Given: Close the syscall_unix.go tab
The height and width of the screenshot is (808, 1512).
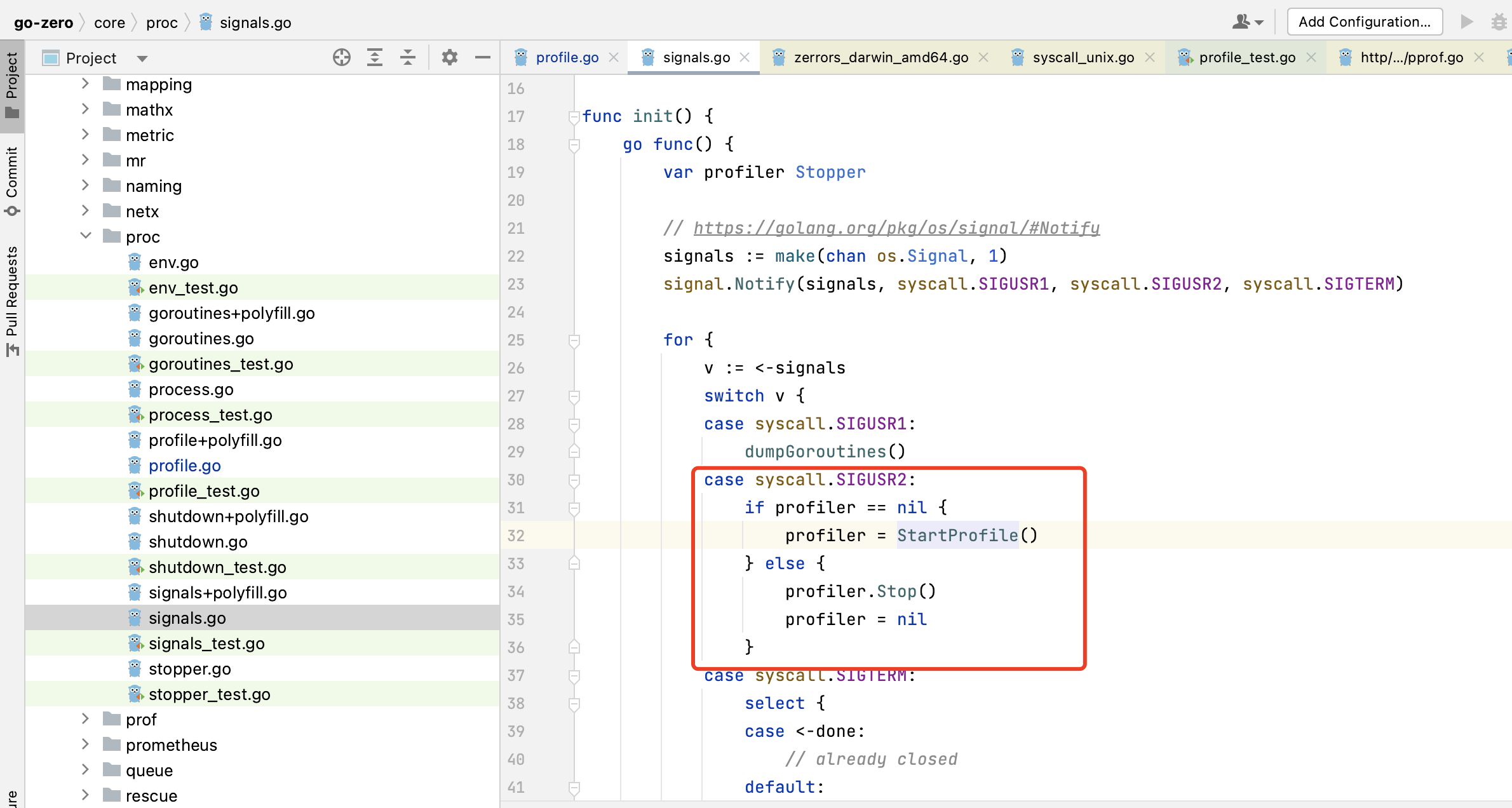Looking at the screenshot, I should pyautogui.click(x=1149, y=57).
